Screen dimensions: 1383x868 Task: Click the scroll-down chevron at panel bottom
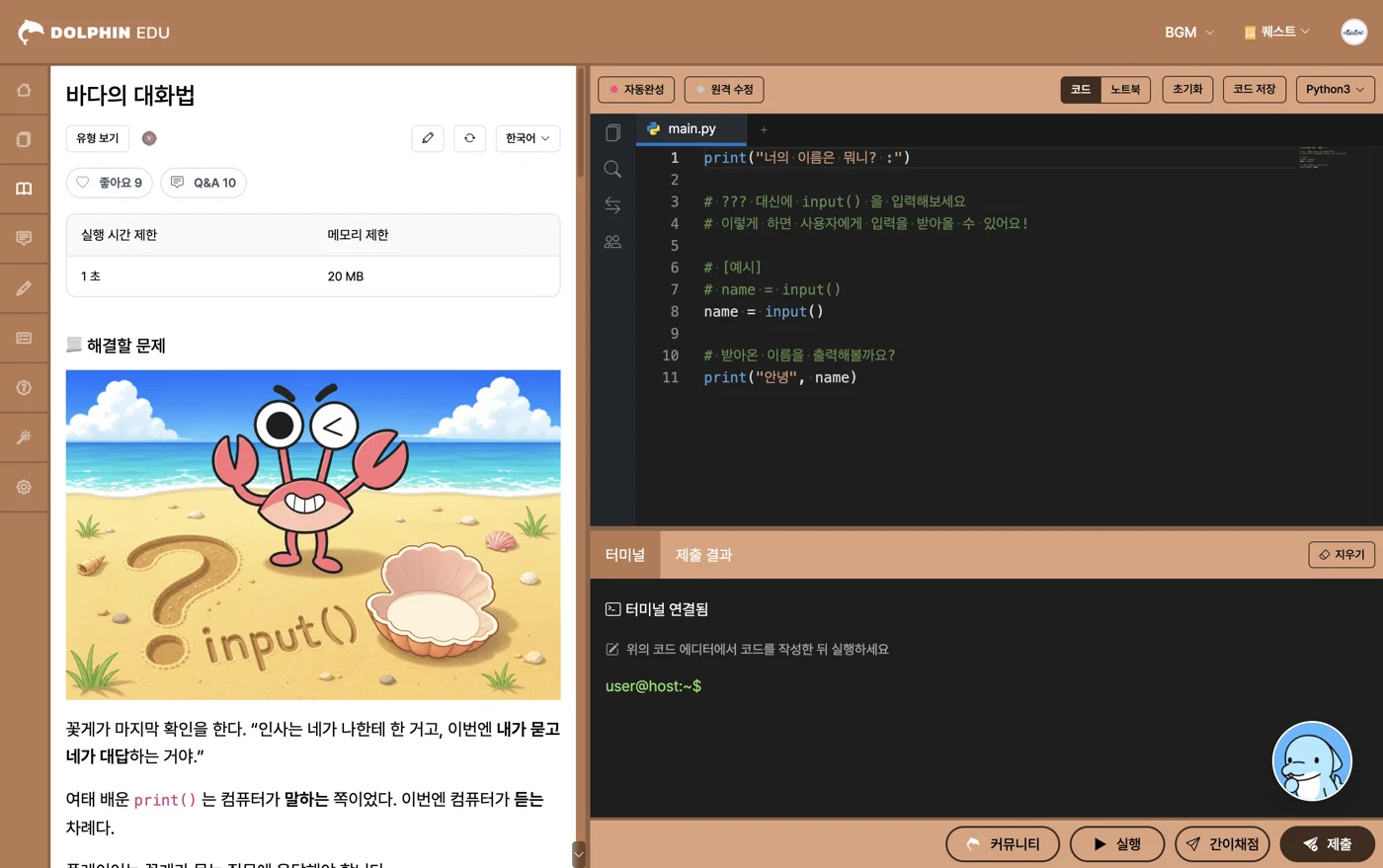579,853
